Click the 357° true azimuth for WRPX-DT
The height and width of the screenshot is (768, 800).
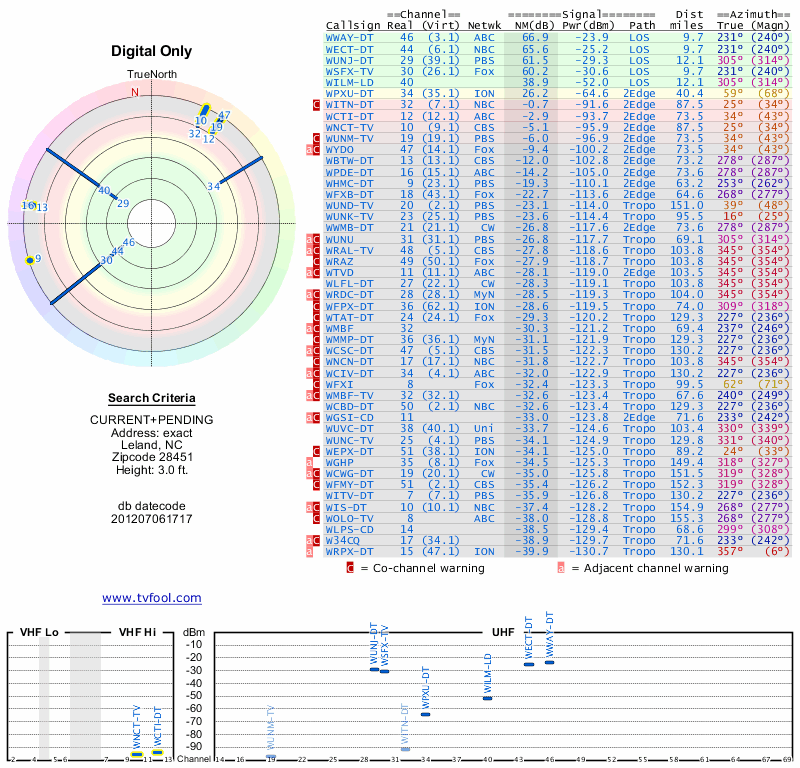[x=730, y=552]
